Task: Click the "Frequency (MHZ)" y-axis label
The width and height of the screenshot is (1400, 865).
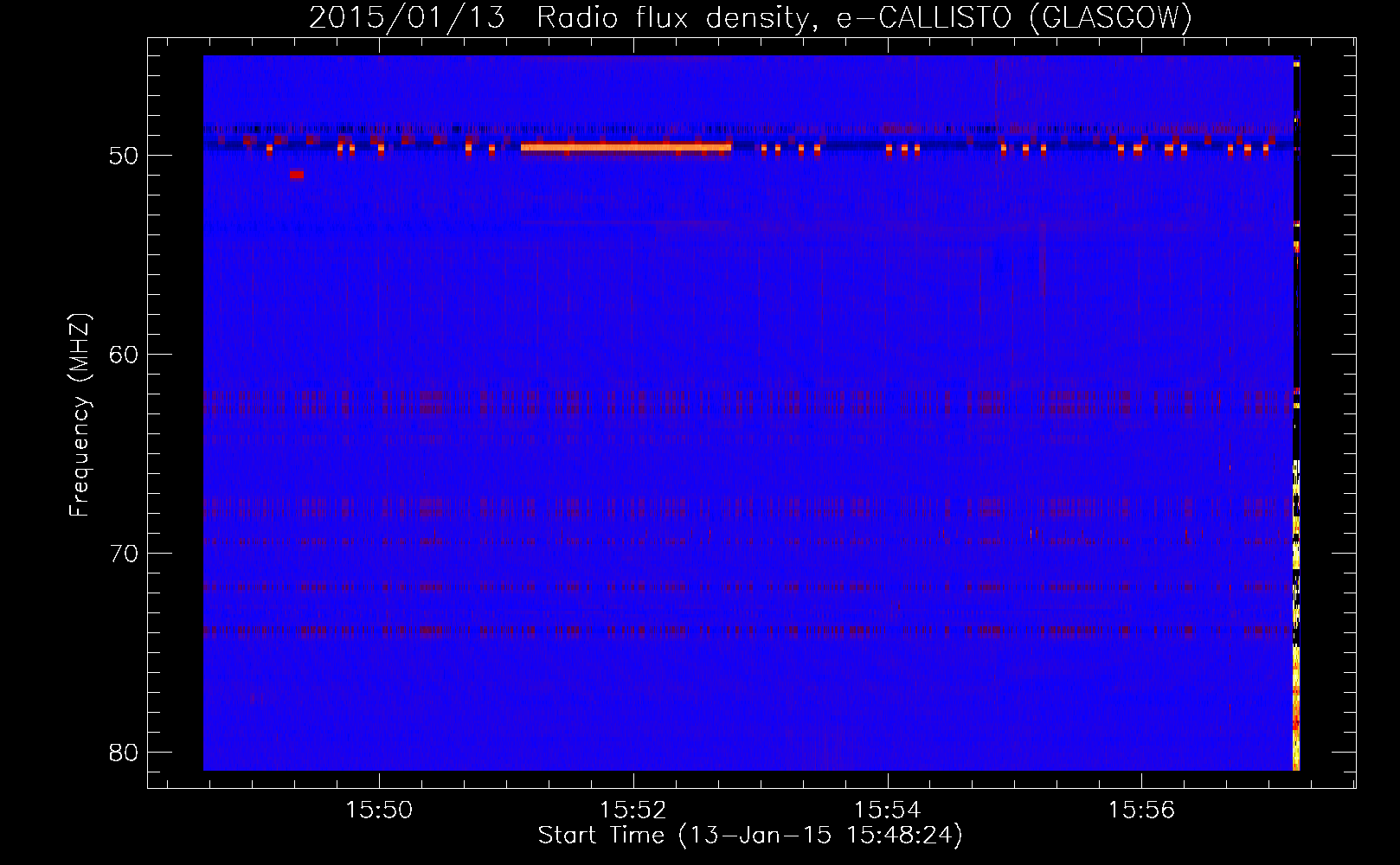Action: point(80,415)
